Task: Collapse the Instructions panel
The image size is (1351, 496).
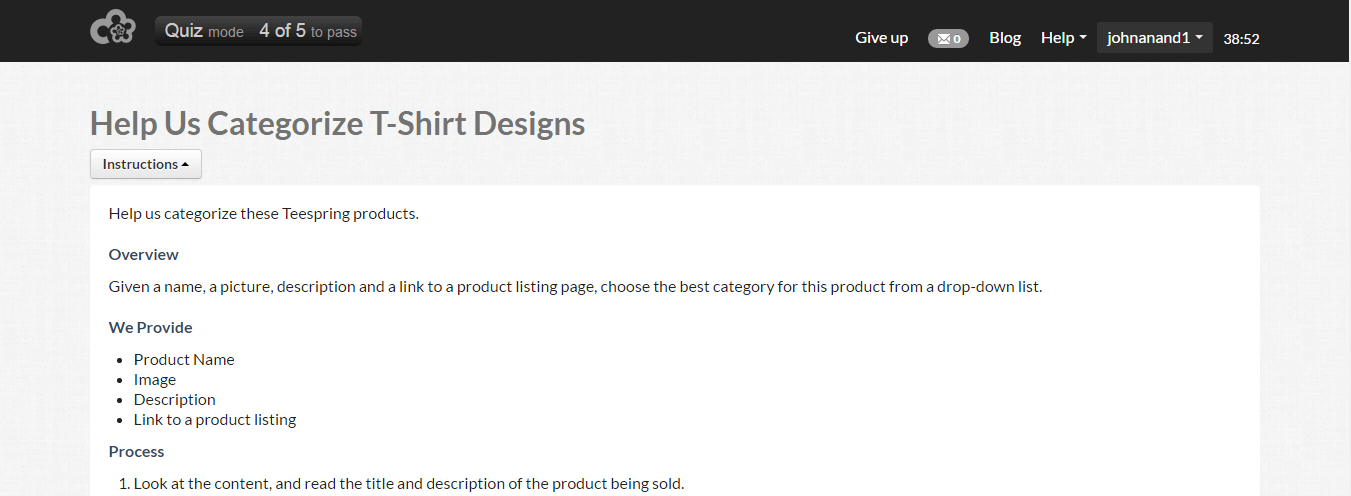Action: click(x=146, y=164)
